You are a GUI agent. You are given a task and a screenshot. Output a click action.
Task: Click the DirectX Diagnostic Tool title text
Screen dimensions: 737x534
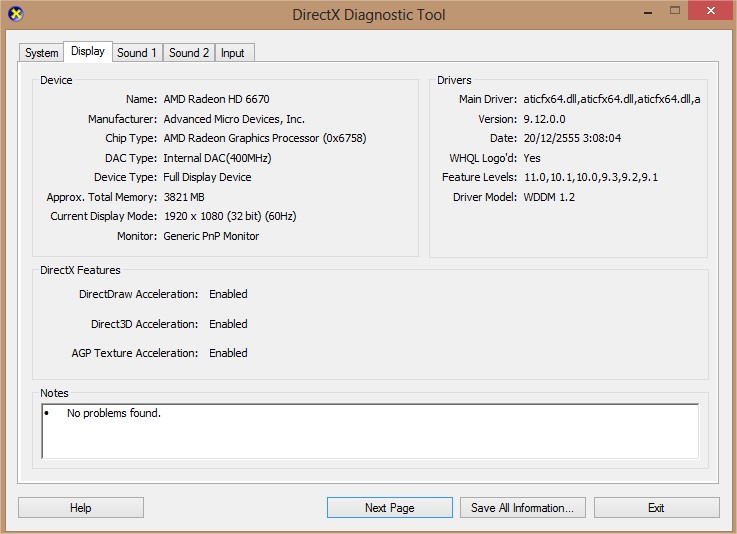(x=368, y=15)
